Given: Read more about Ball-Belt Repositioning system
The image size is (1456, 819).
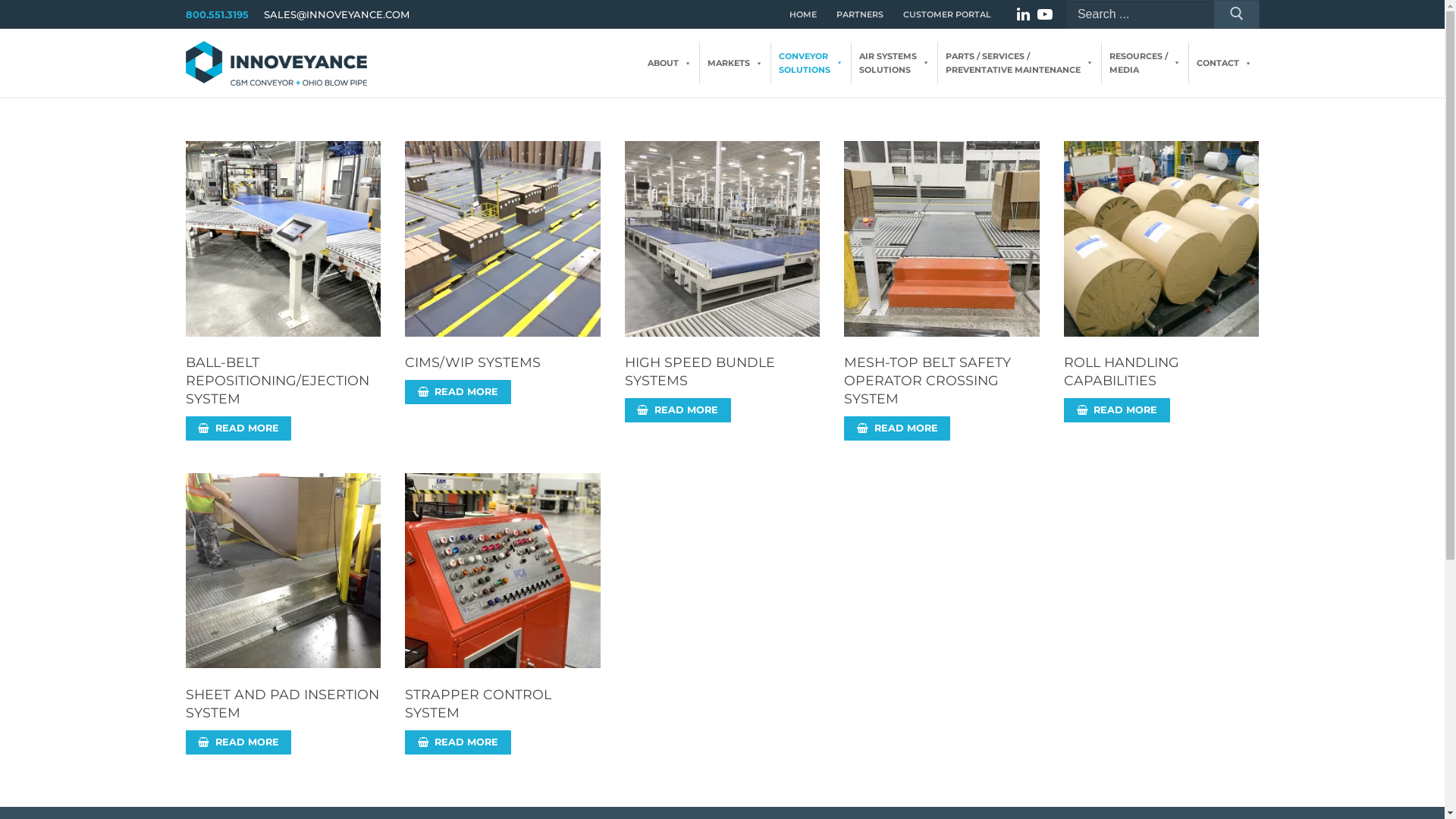Looking at the screenshot, I should [238, 428].
